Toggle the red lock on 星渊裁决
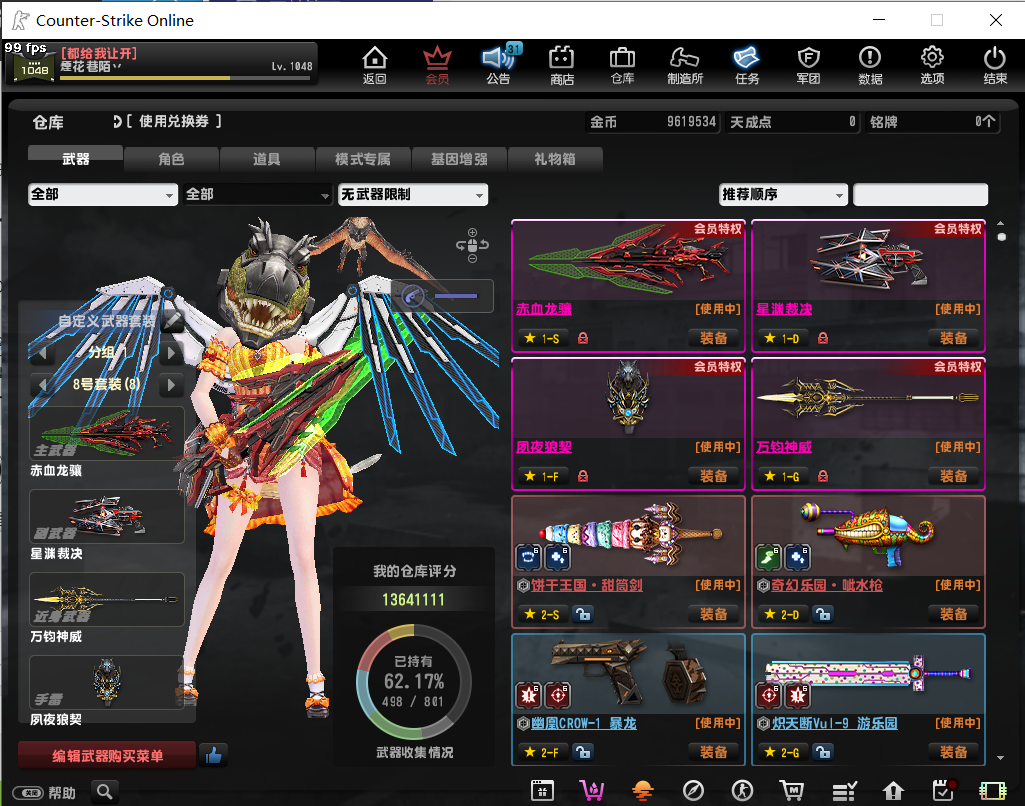Viewport: 1025px width, 806px height. tap(823, 338)
